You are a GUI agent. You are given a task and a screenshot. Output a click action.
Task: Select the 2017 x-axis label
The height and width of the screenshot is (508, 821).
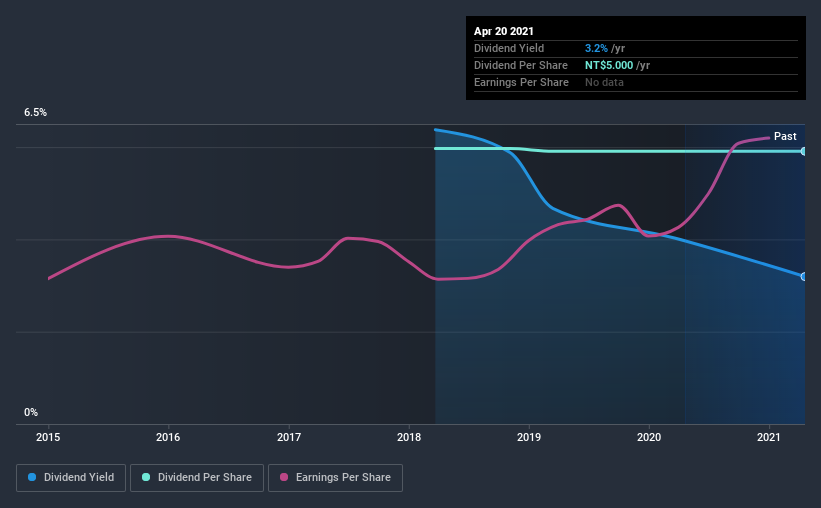pos(289,437)
